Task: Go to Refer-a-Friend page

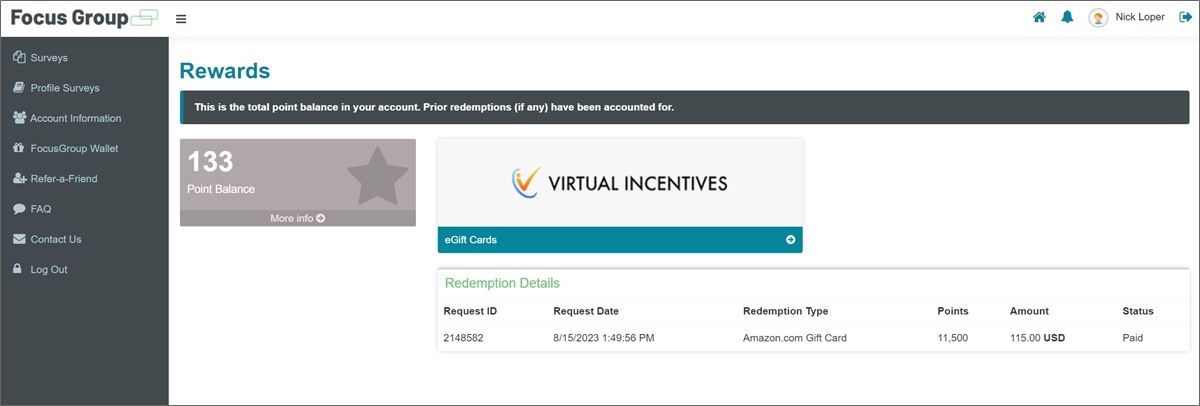Action: point(64,179)
